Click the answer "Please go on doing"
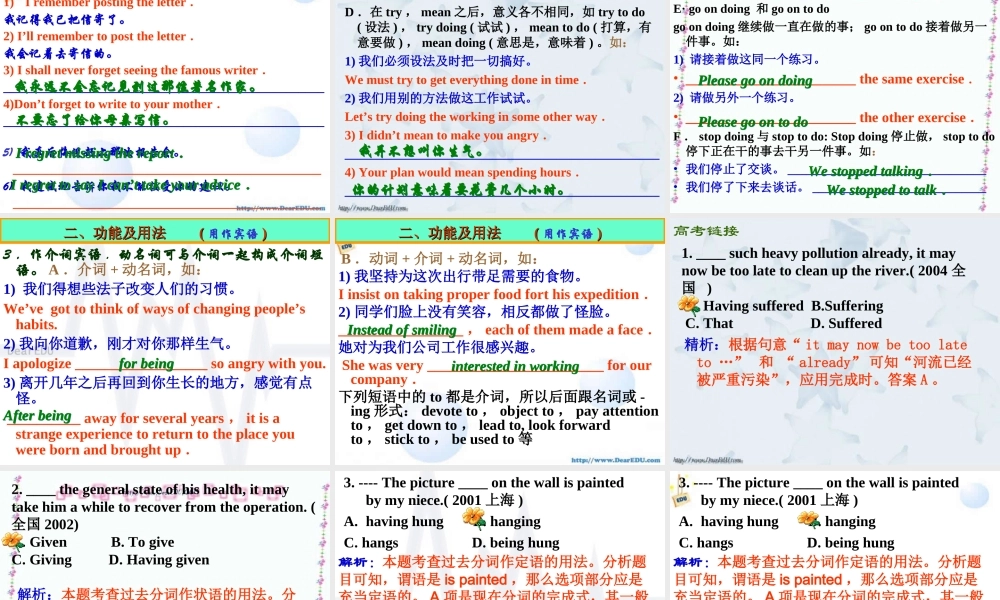This screenshot has width=1000, height=600. [x=755, y=80]
